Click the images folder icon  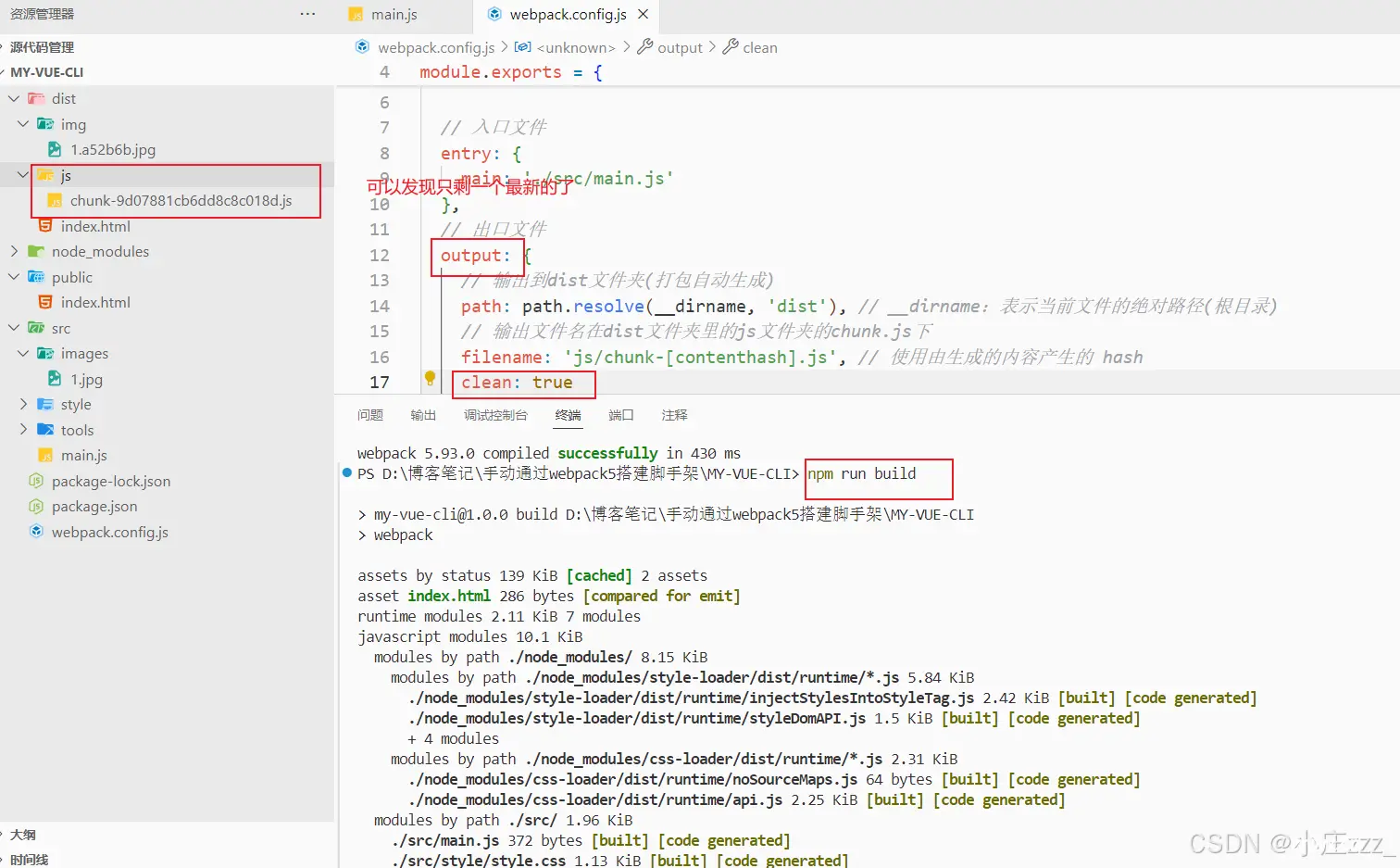point(45,353)
